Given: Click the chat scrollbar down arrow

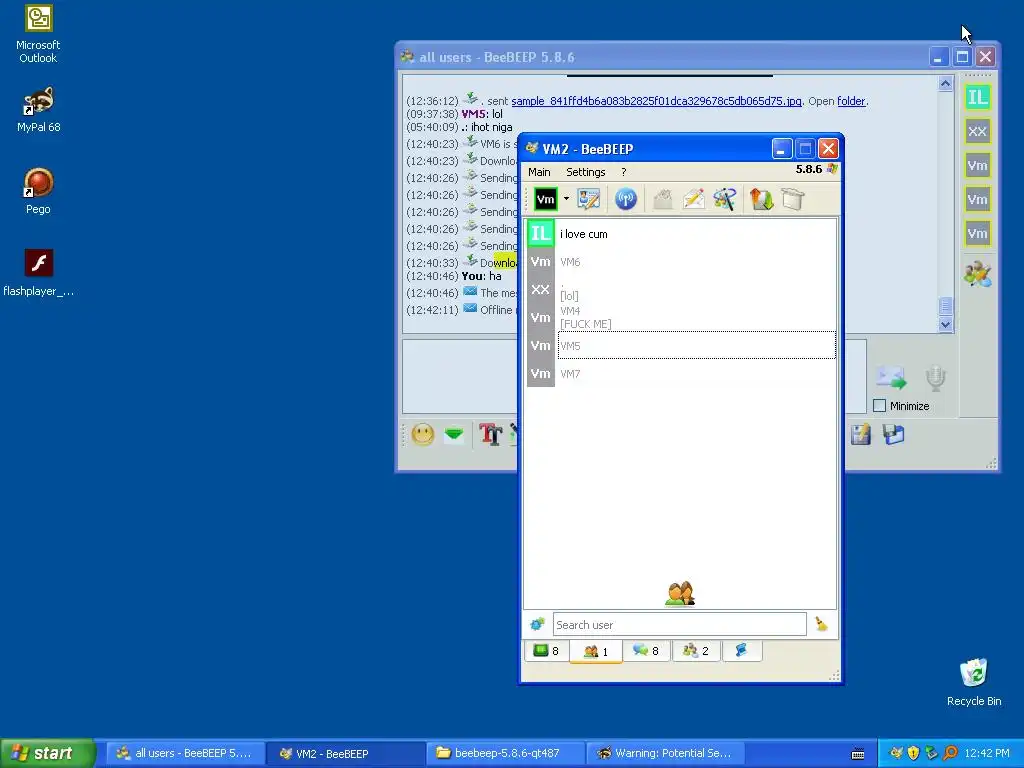Looking at the screenshot, I should coord(946,325).
